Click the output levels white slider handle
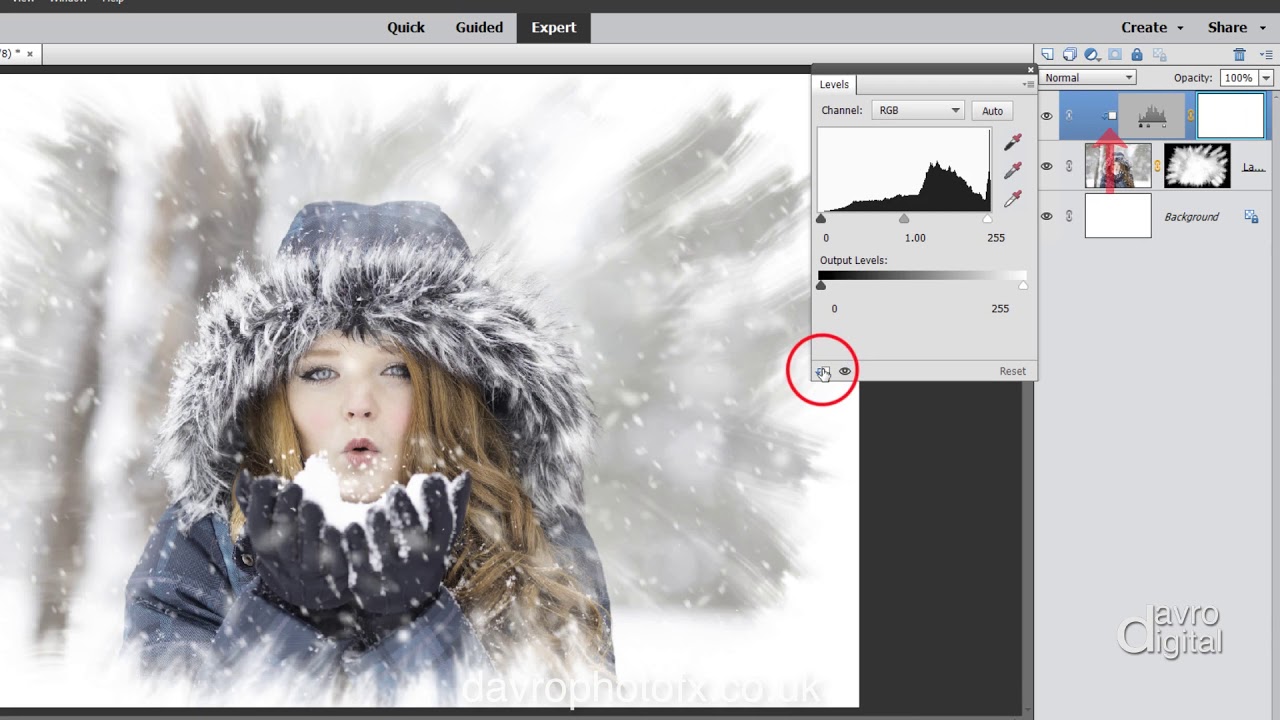This screenshot has height=720, width=1280. [x=1023, y=286]
